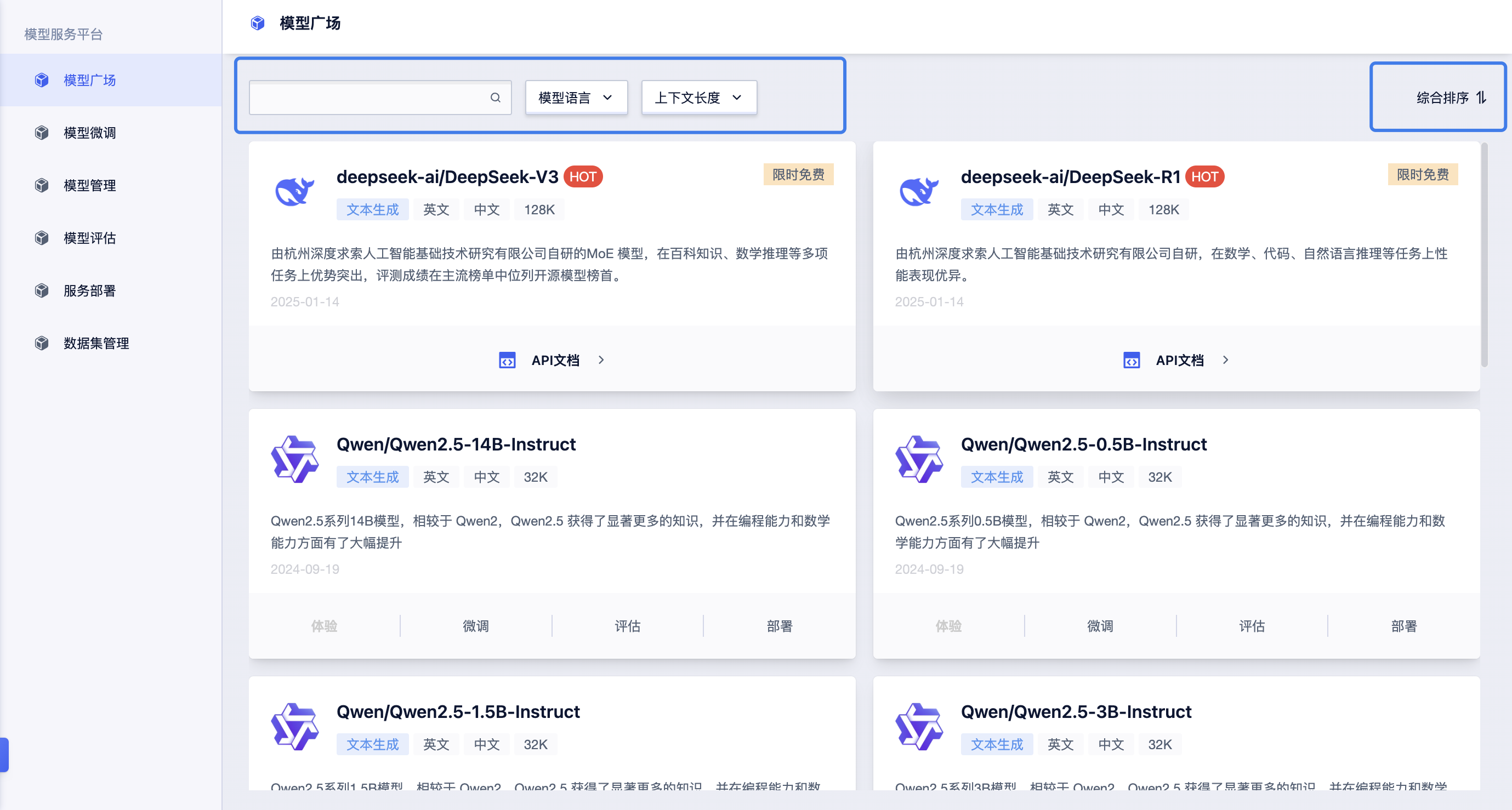
Task: Open API文档 for deepseek-ai/DeepSeek-R1
Action: click(1180, 360)
